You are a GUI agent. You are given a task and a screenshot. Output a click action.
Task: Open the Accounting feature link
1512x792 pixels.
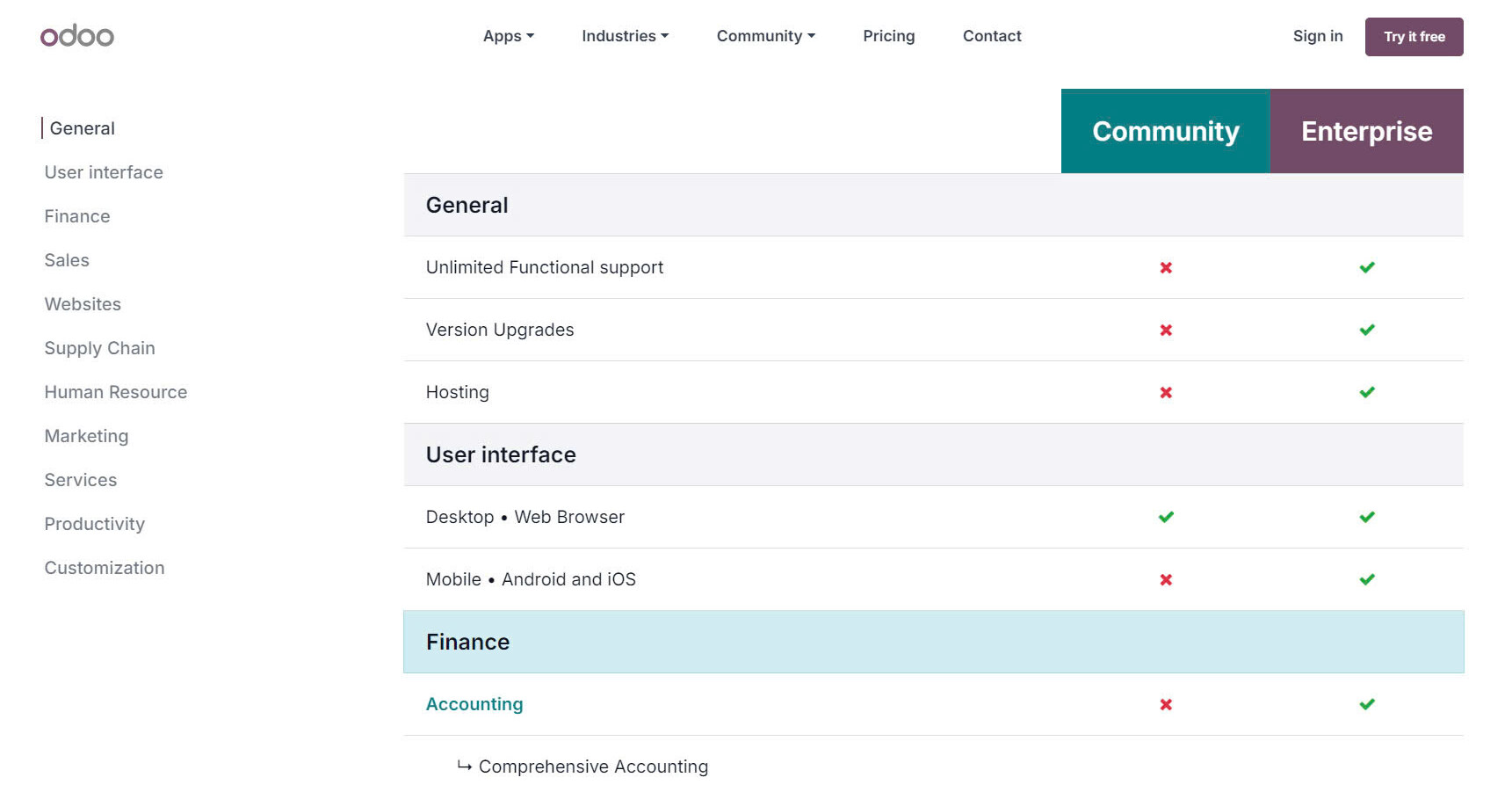(474, 703)
